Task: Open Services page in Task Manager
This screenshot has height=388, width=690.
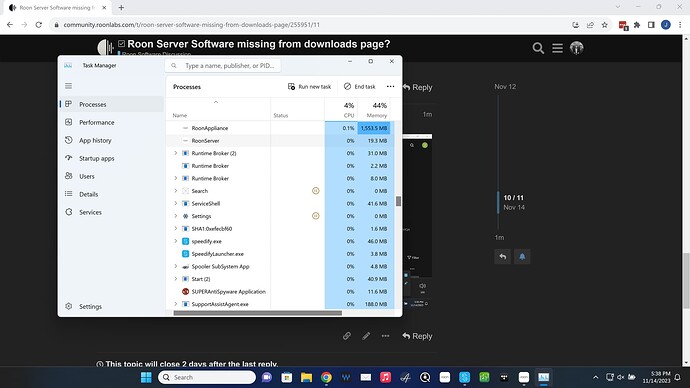Action: tap(111, 212)
